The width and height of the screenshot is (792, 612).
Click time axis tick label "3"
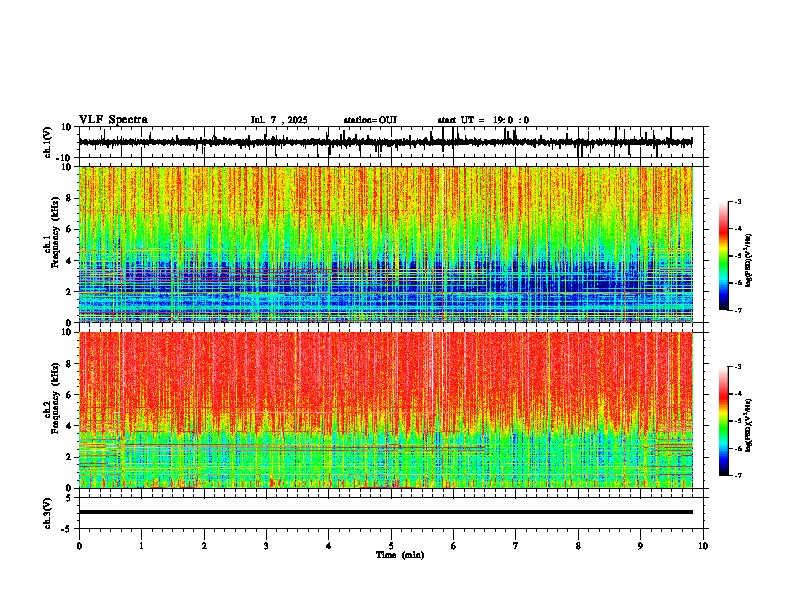point(266,546)
